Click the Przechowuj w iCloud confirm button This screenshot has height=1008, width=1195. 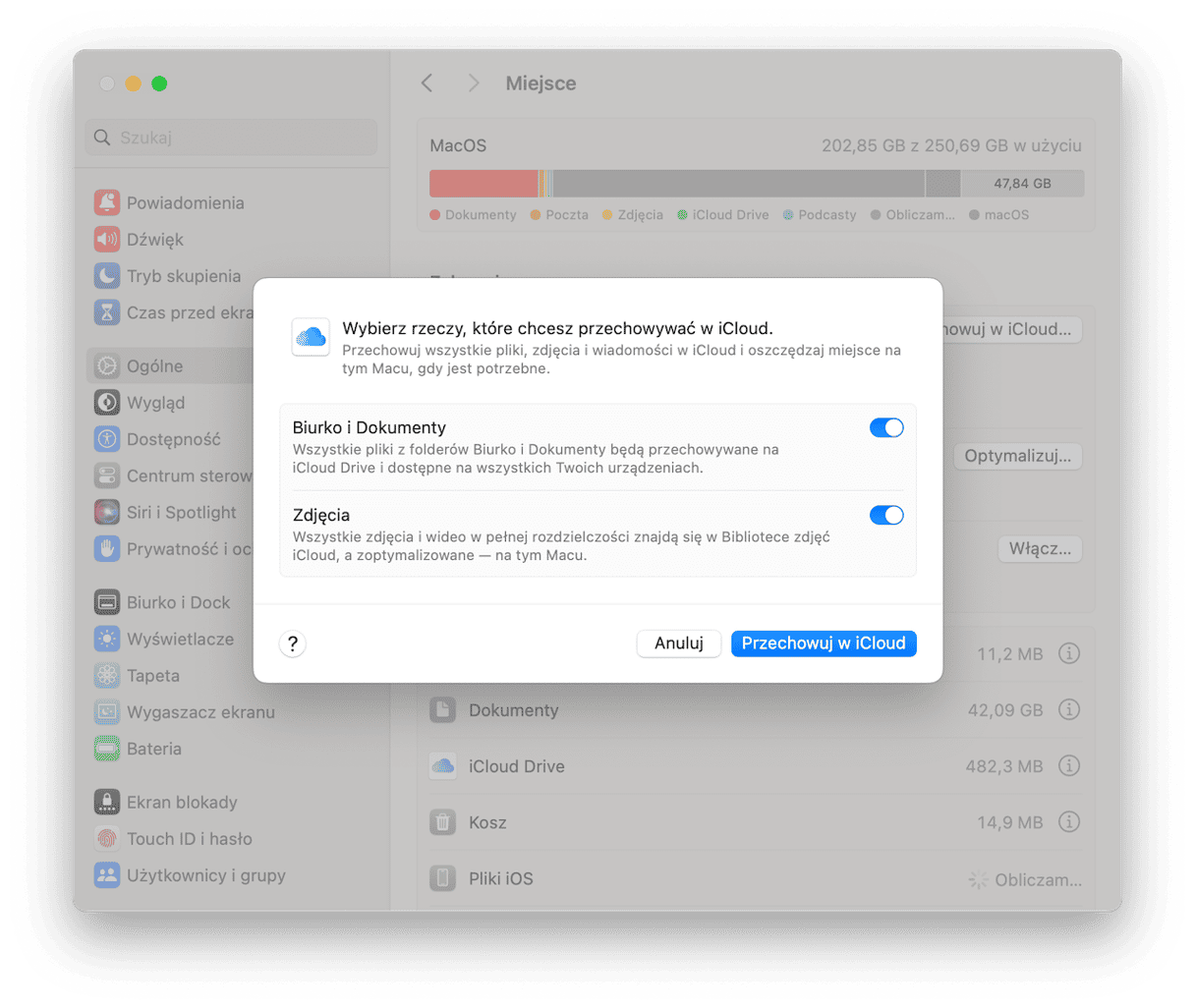tap(824, 644)
